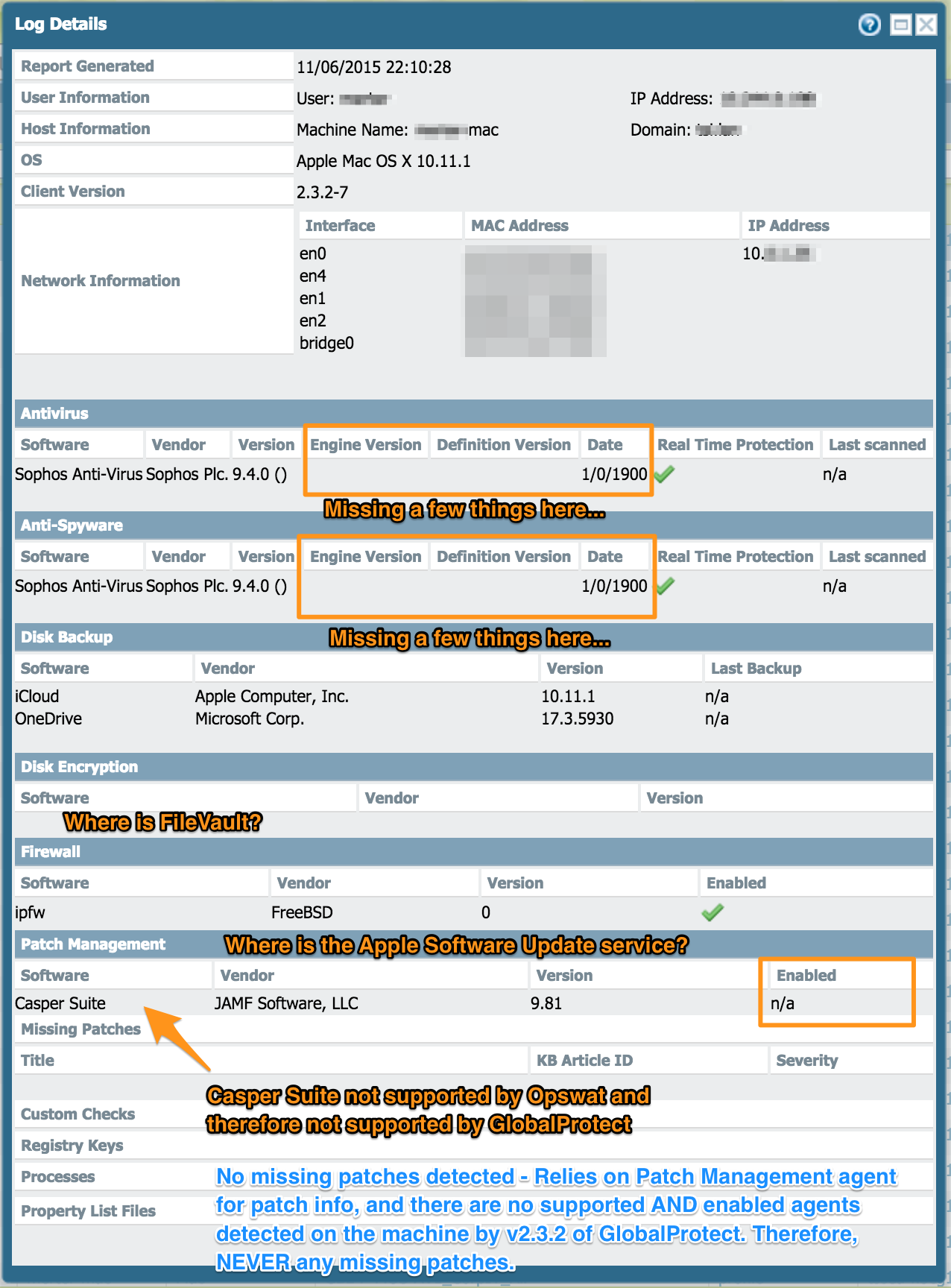This screenshot has width=951, height=1288.
Task: Click Antivirus Definition Version column header
Action: (504, 444)
